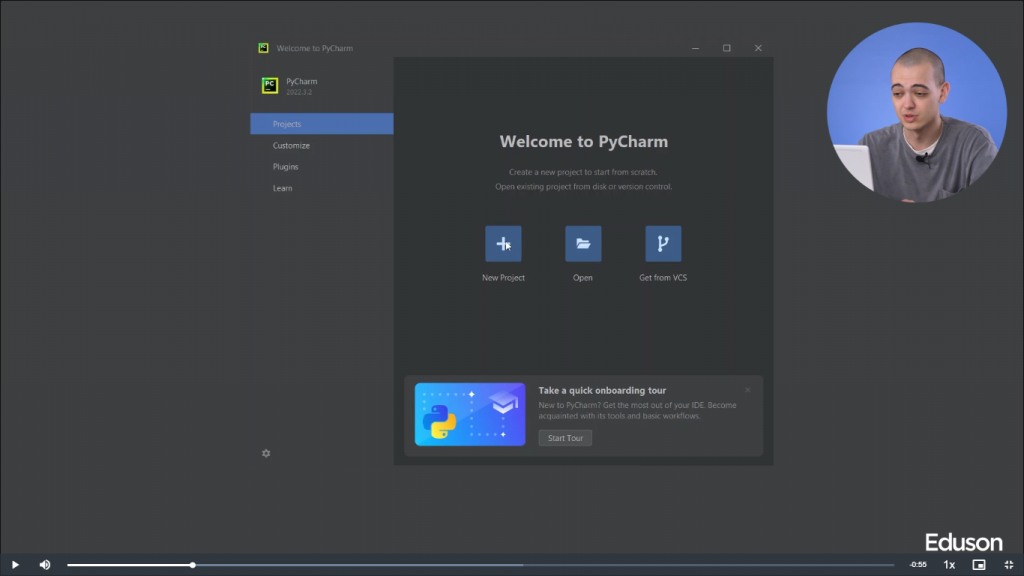Click the "Get from VCS" label
This screenshot has height=576, width=1024.
[x=663, y=278]
